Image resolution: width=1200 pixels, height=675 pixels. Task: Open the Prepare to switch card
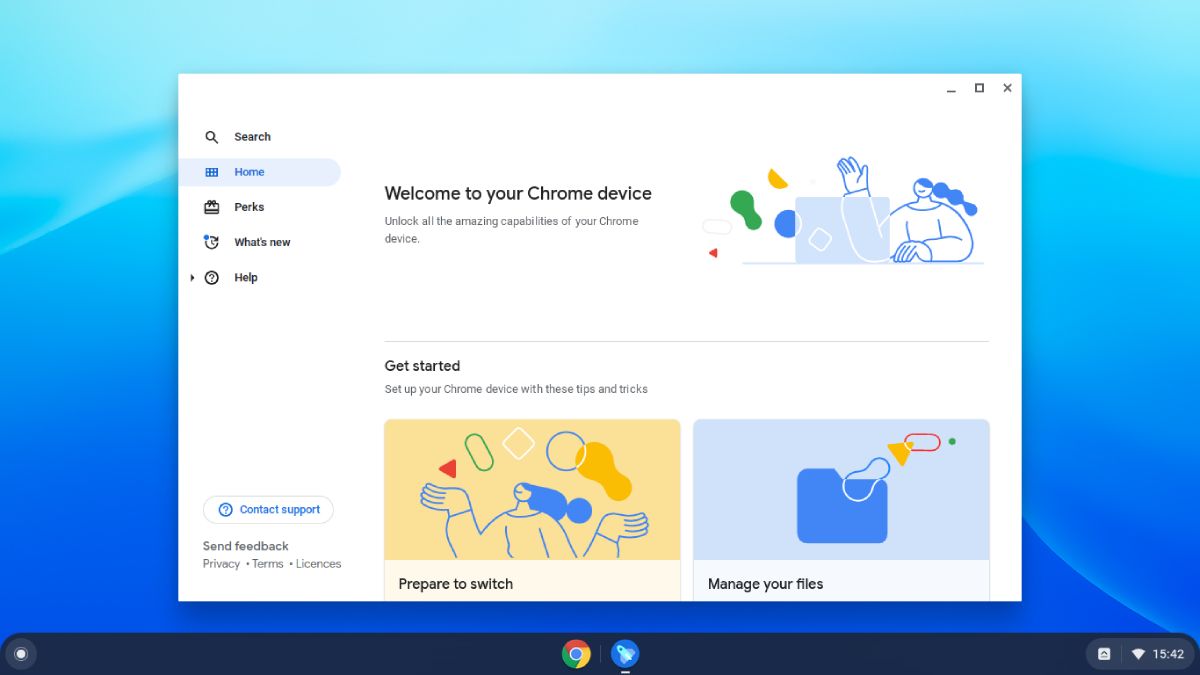(x=532, y=500)
